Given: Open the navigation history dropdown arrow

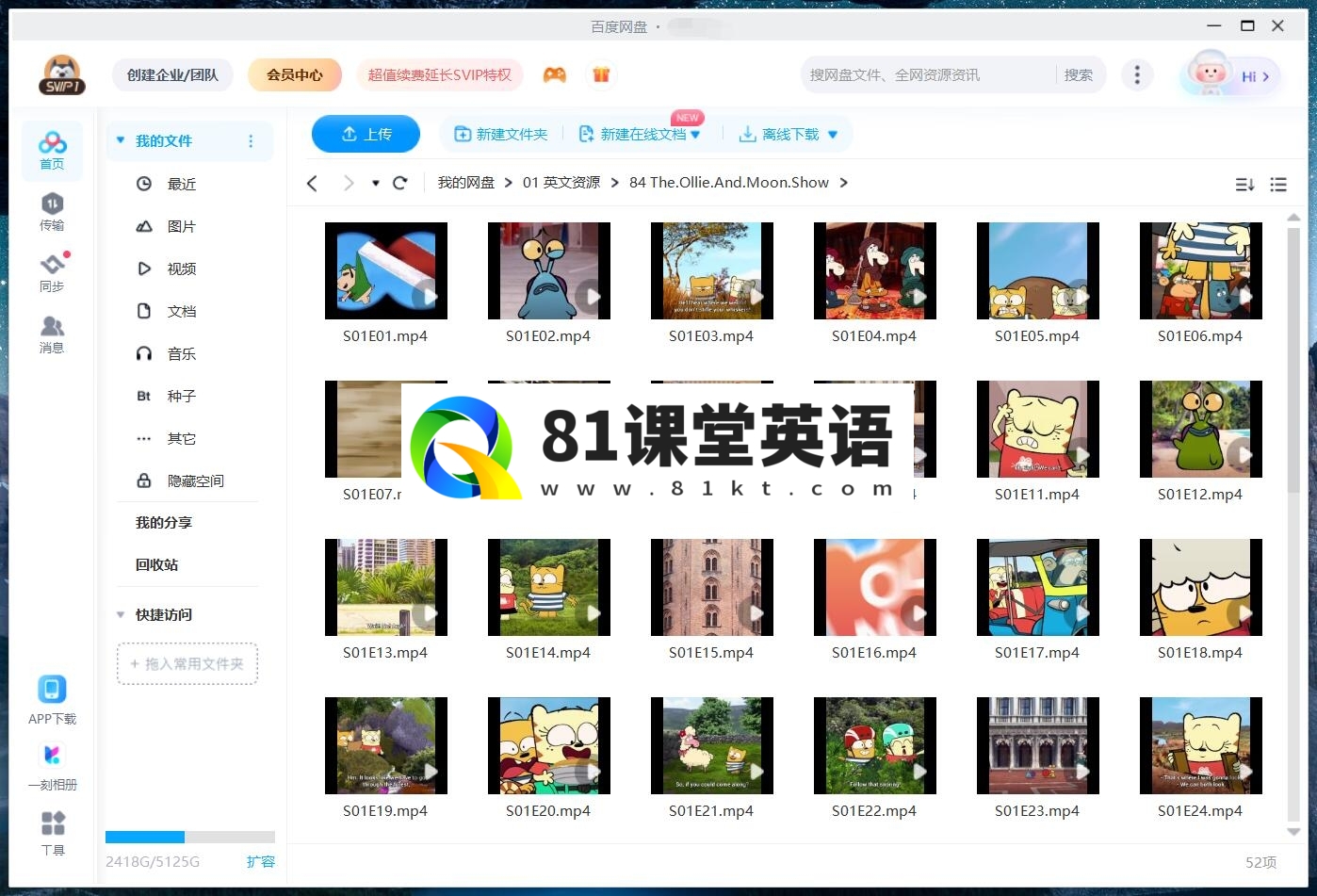Looking at the screenshot, I should tap(376, 183).
